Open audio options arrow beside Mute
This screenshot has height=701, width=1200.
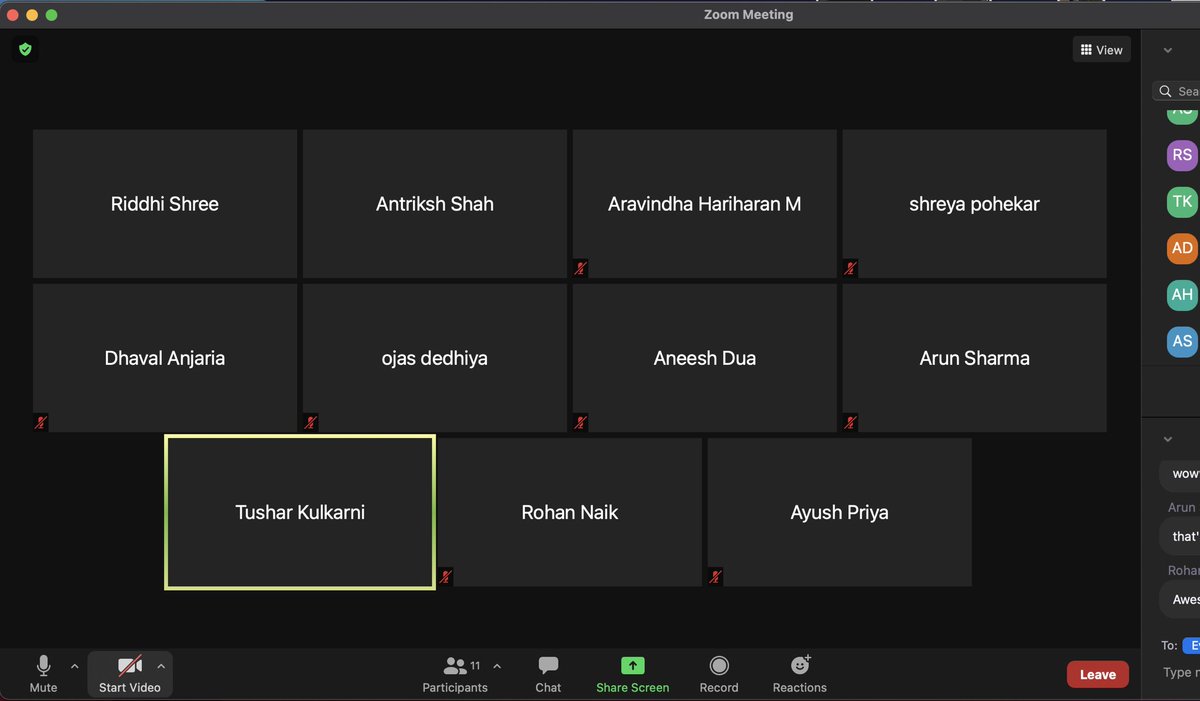[x=74, y=666]
